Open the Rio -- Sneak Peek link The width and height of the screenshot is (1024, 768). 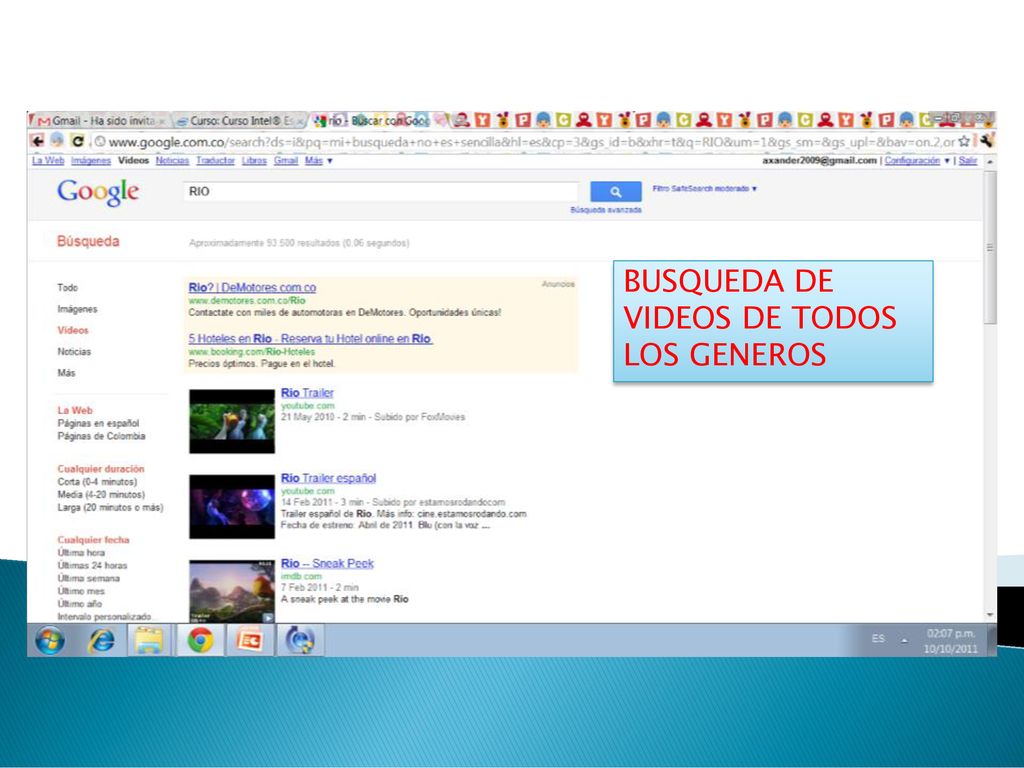[327, 563]
